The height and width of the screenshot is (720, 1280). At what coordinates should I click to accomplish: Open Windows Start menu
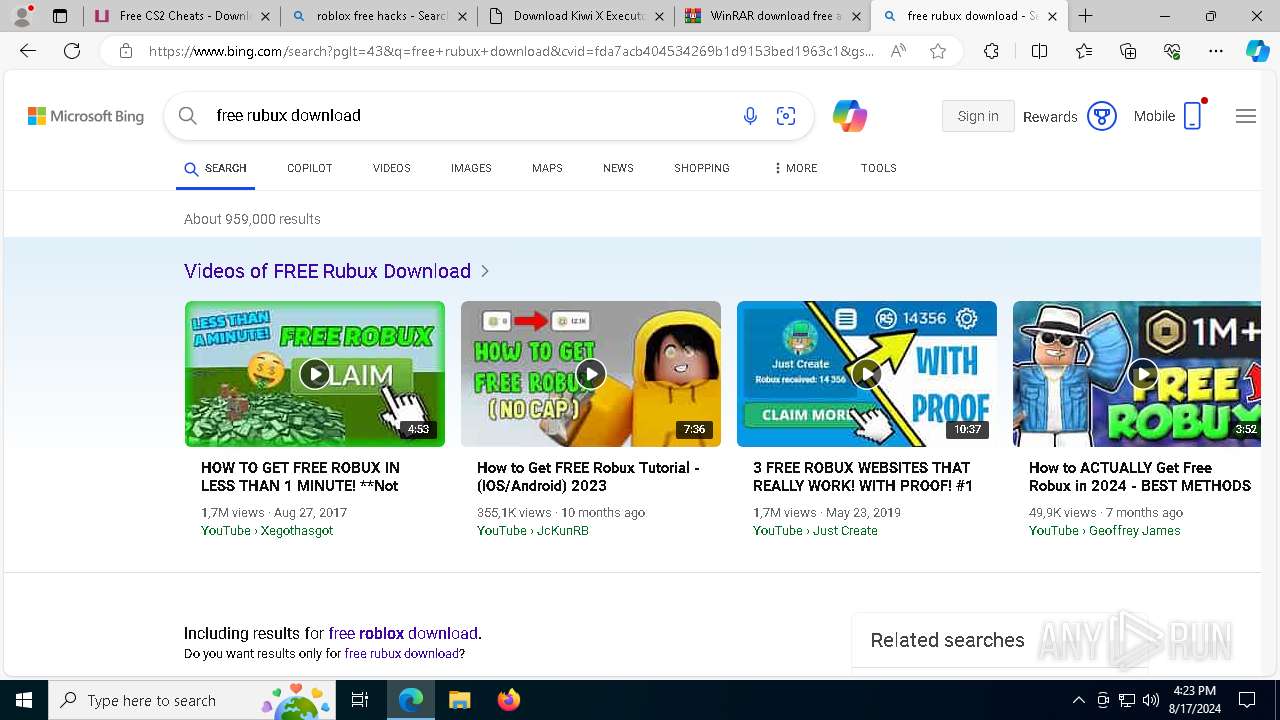(24, 700)
